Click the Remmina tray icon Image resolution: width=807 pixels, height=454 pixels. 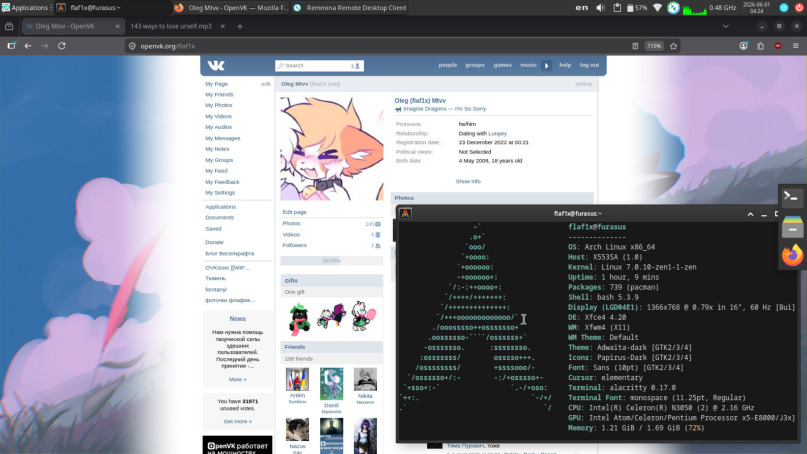pos(673,8)
